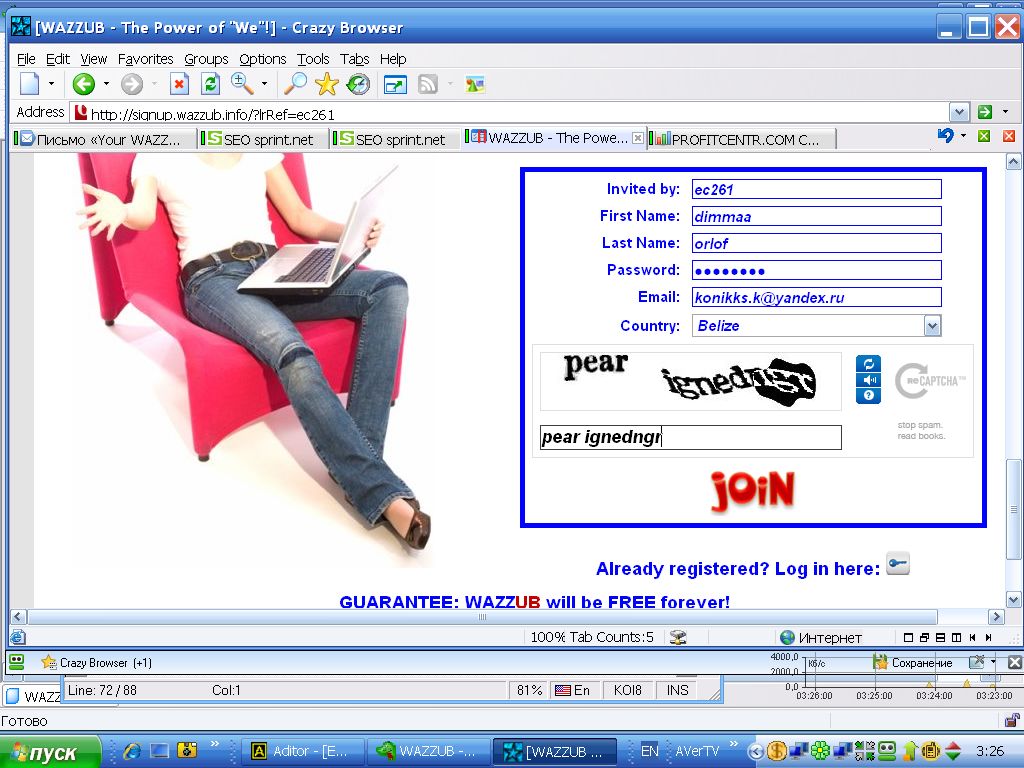Click the horizontal scrollbar thumb
The height and width of the screenshot is (768, 1024).
(x=483, y=616)
